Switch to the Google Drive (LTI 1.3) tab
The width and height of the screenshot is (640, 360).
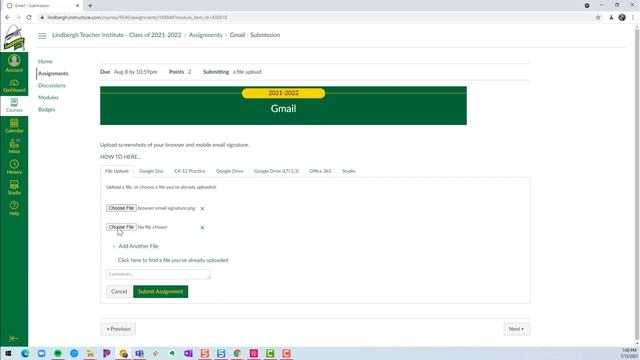(276, 171)
